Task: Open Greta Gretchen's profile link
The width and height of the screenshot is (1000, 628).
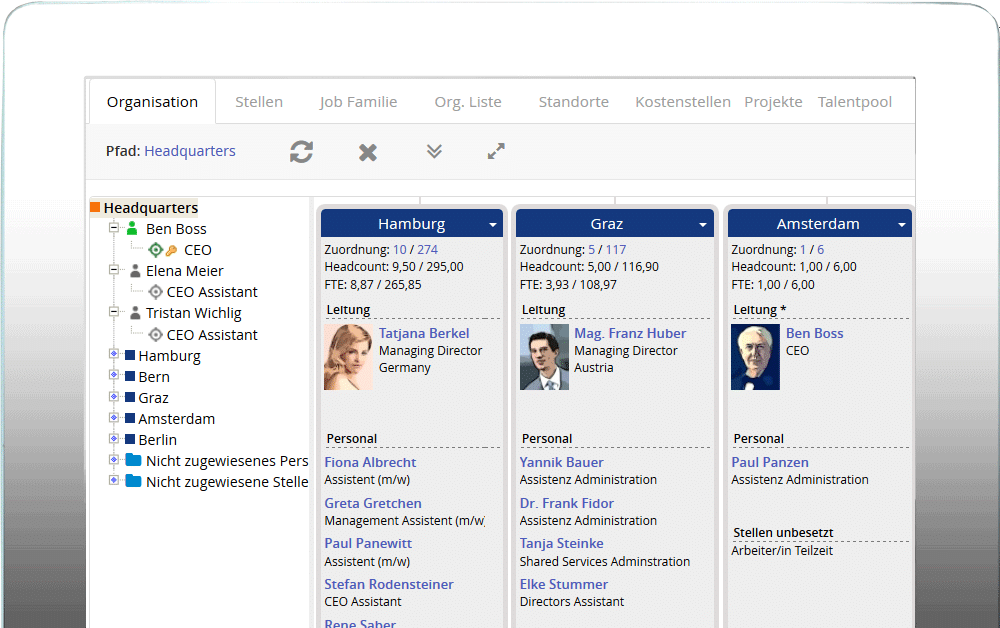Action: [x=372, y=503]
